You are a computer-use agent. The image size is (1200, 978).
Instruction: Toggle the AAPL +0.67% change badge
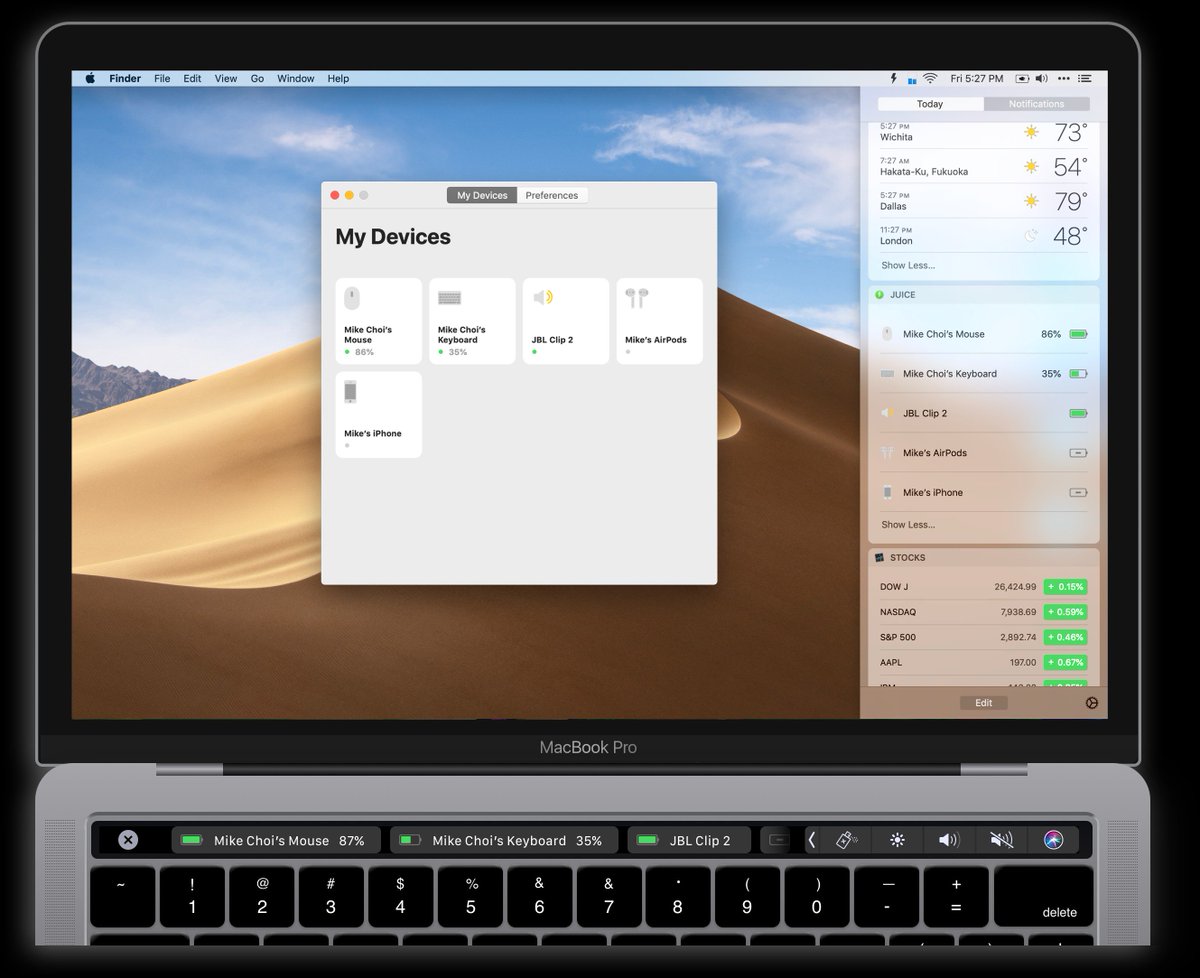click(x=1065, y=662)
